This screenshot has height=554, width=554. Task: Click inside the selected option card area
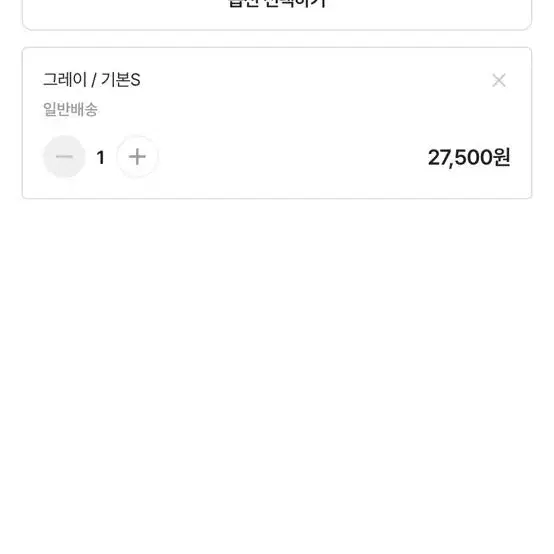(277, 123)
